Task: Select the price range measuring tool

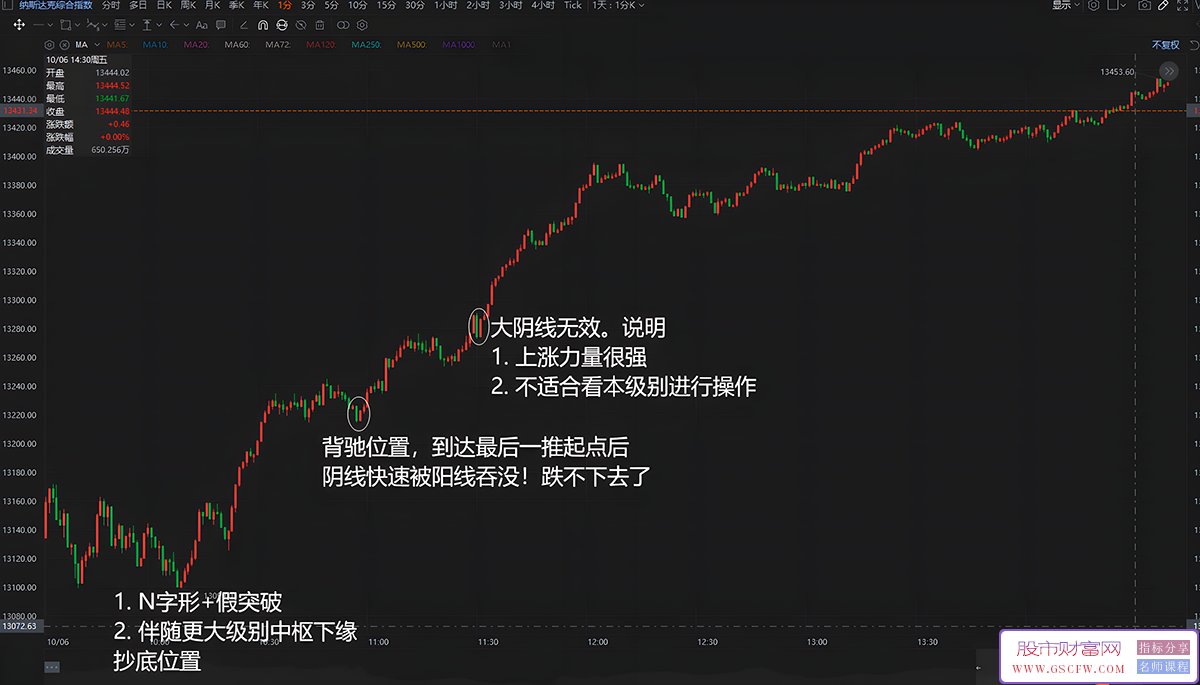Action: coord(147,24)
